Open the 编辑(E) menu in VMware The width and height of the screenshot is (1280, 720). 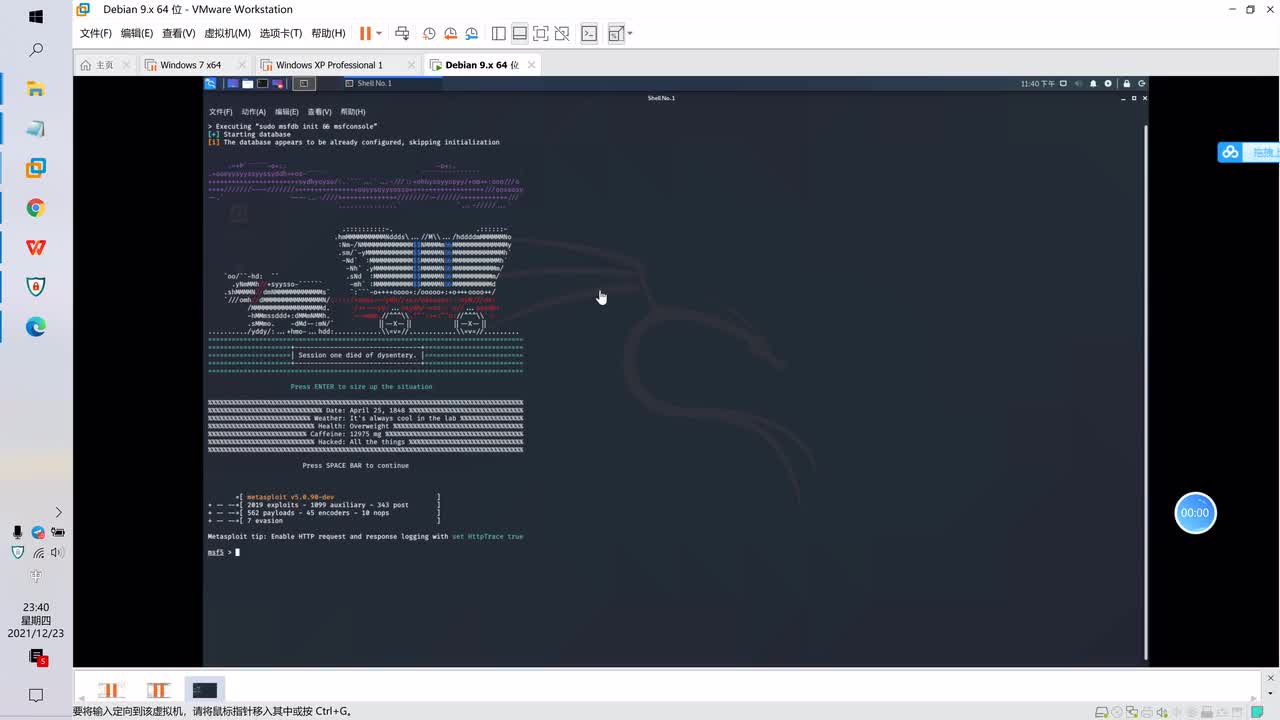point(137,33)
